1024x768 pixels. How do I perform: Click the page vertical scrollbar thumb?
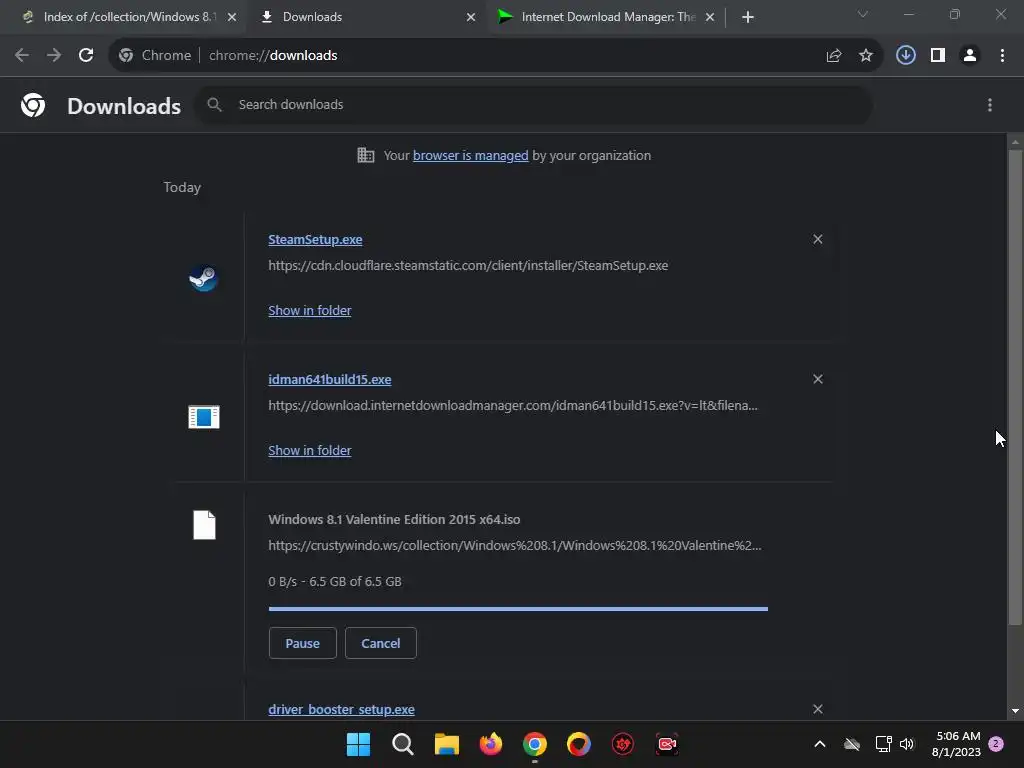[1015, 388]
